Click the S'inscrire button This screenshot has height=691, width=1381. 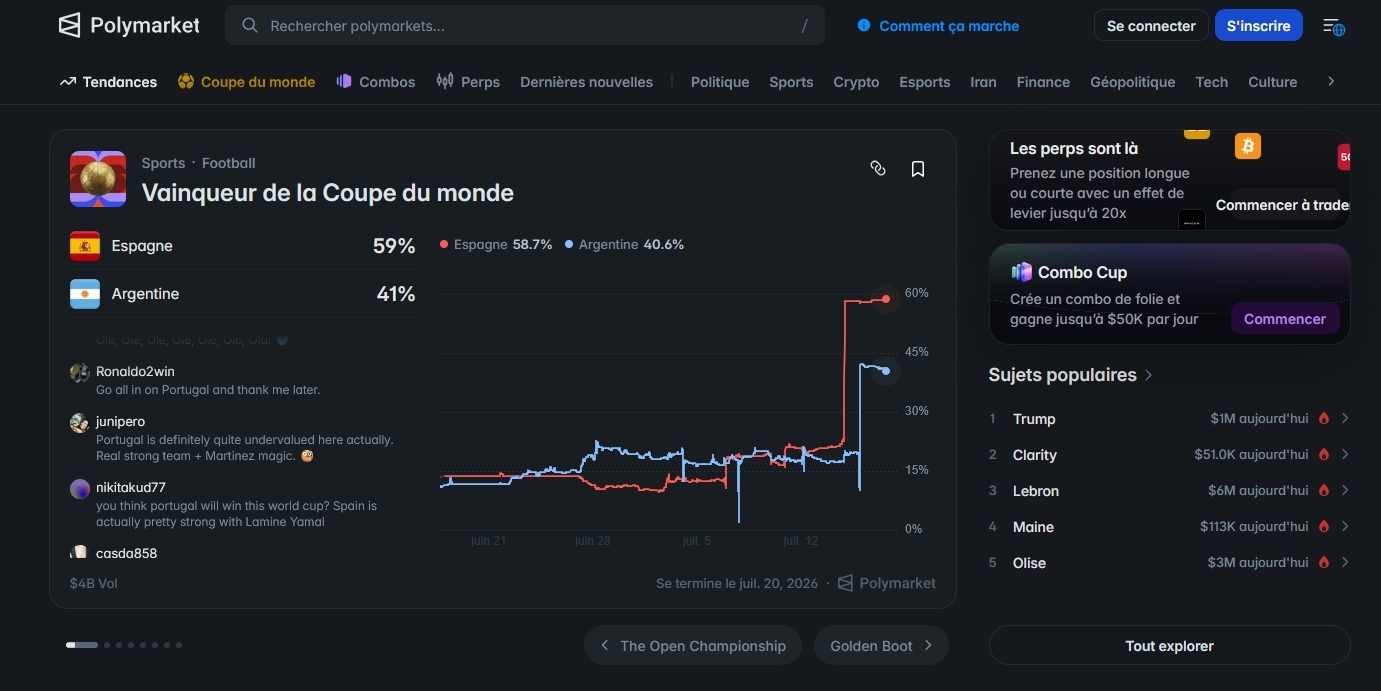(1258, 26)
